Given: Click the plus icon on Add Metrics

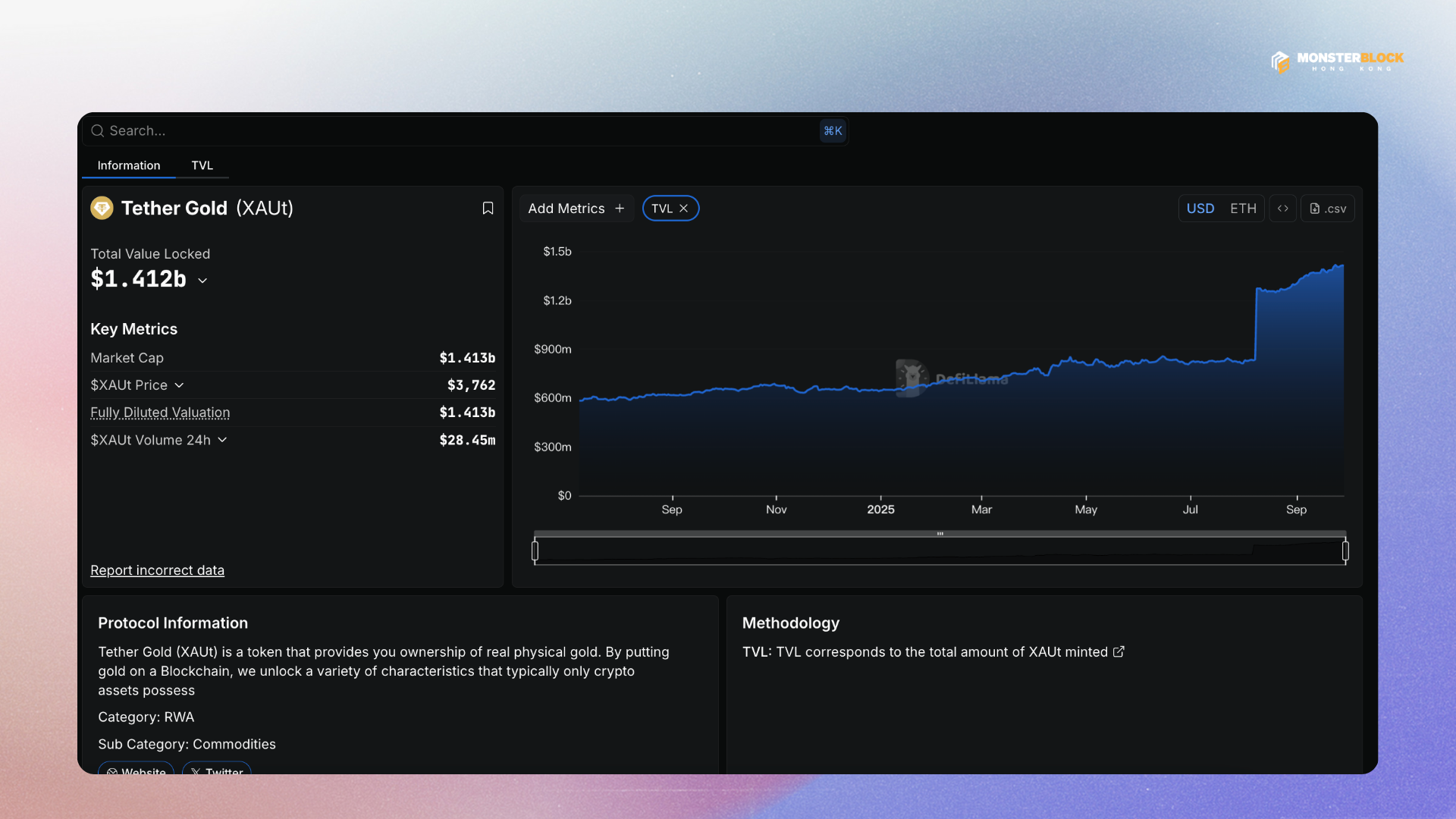Looking at the screenshot, I should click(x=620, y=208).
